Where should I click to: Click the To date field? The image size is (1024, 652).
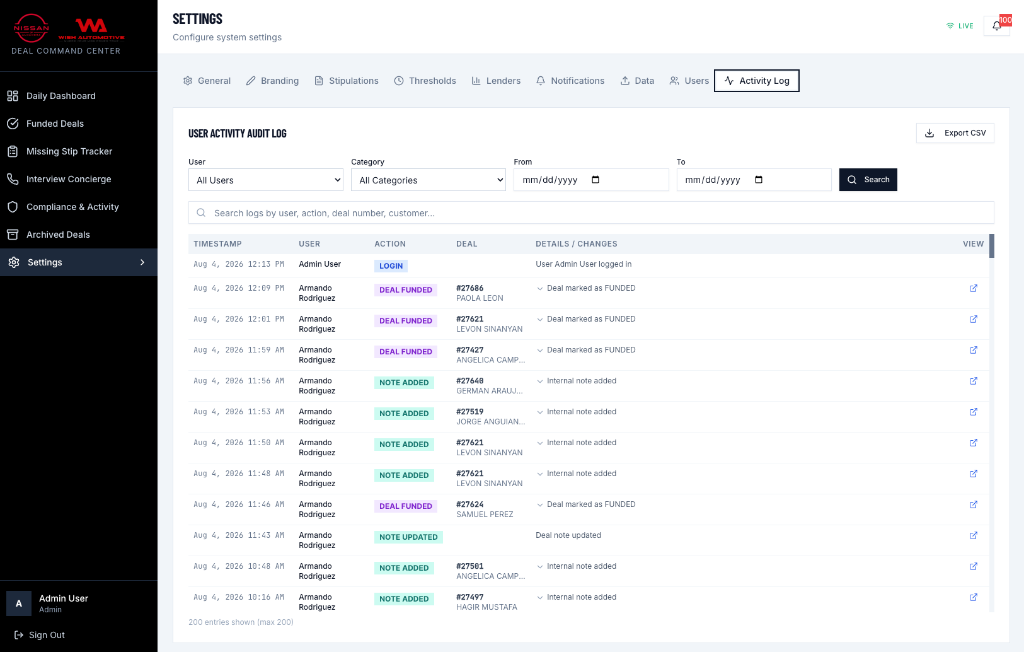754,180
